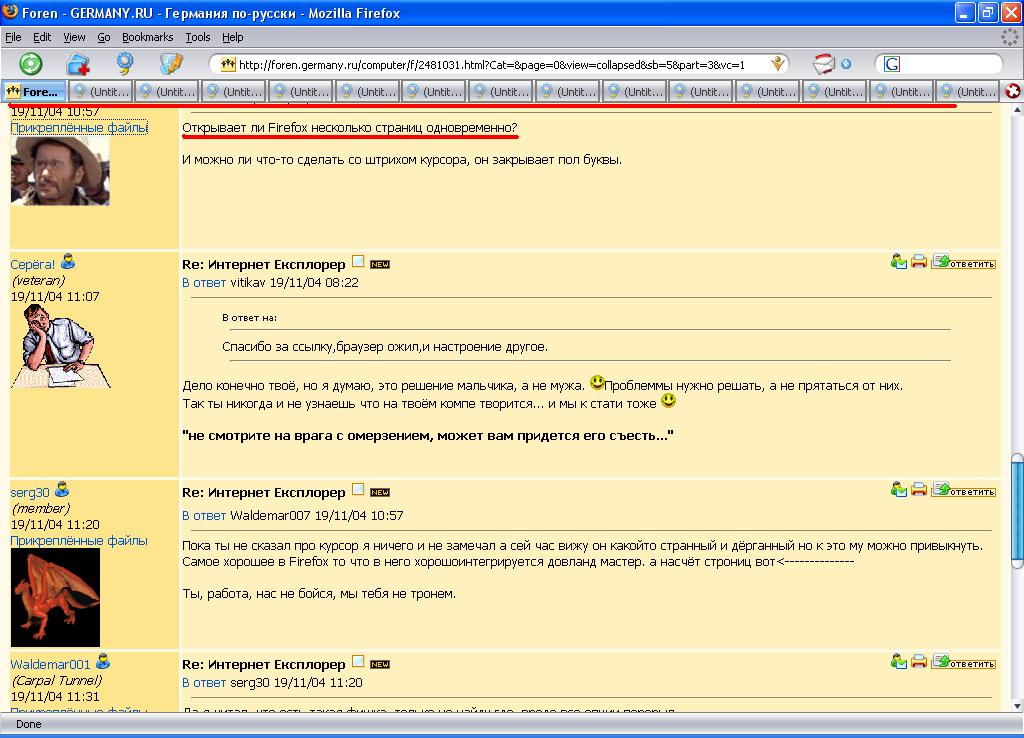Click the printer icon in serg30's post
The height and width of the screenshot is (738, 1024).
[x=919, y=489]
